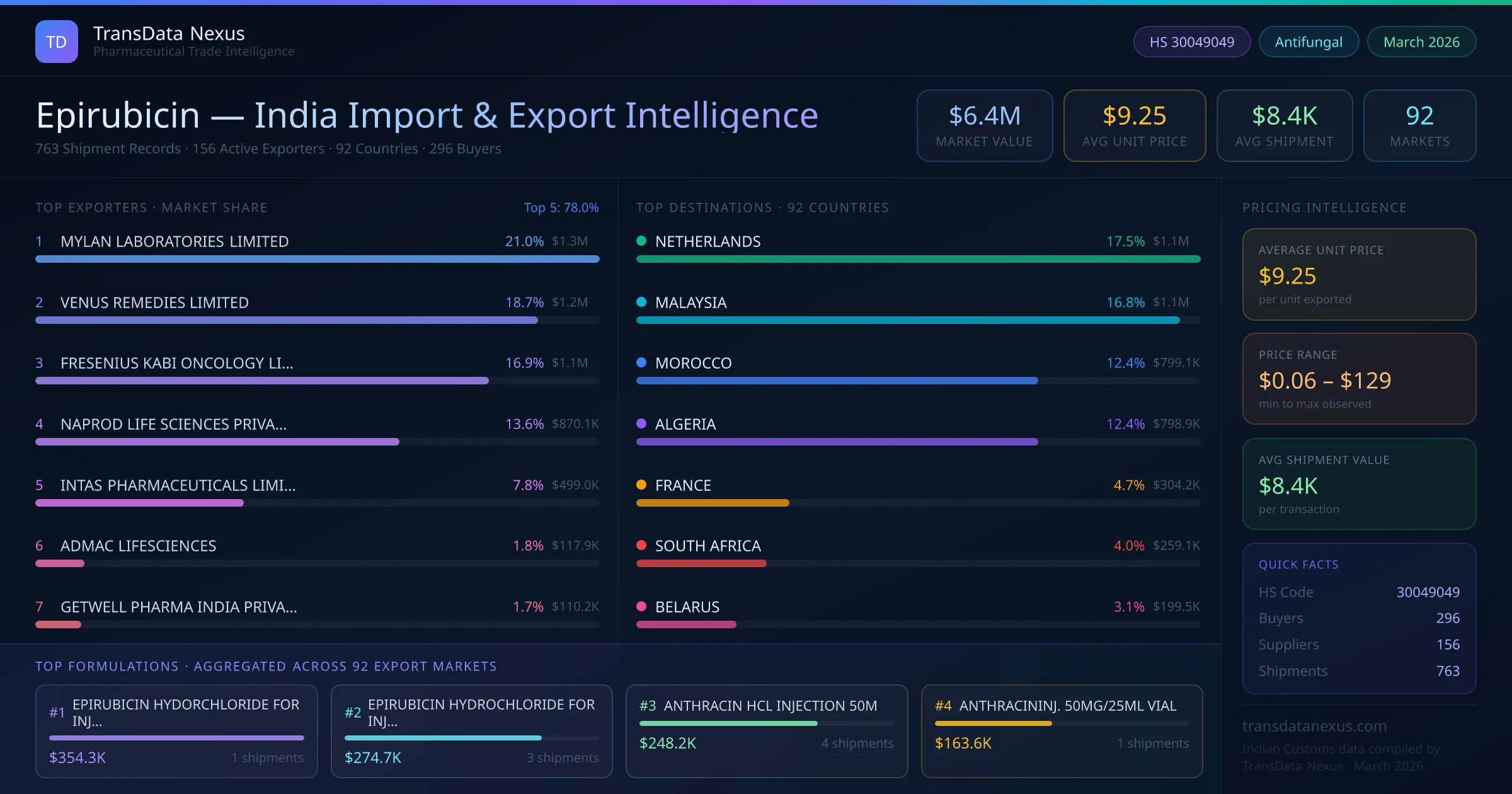Click the purple Algeria dot marker
The image size is (1512, 794).
pos(641,423)
